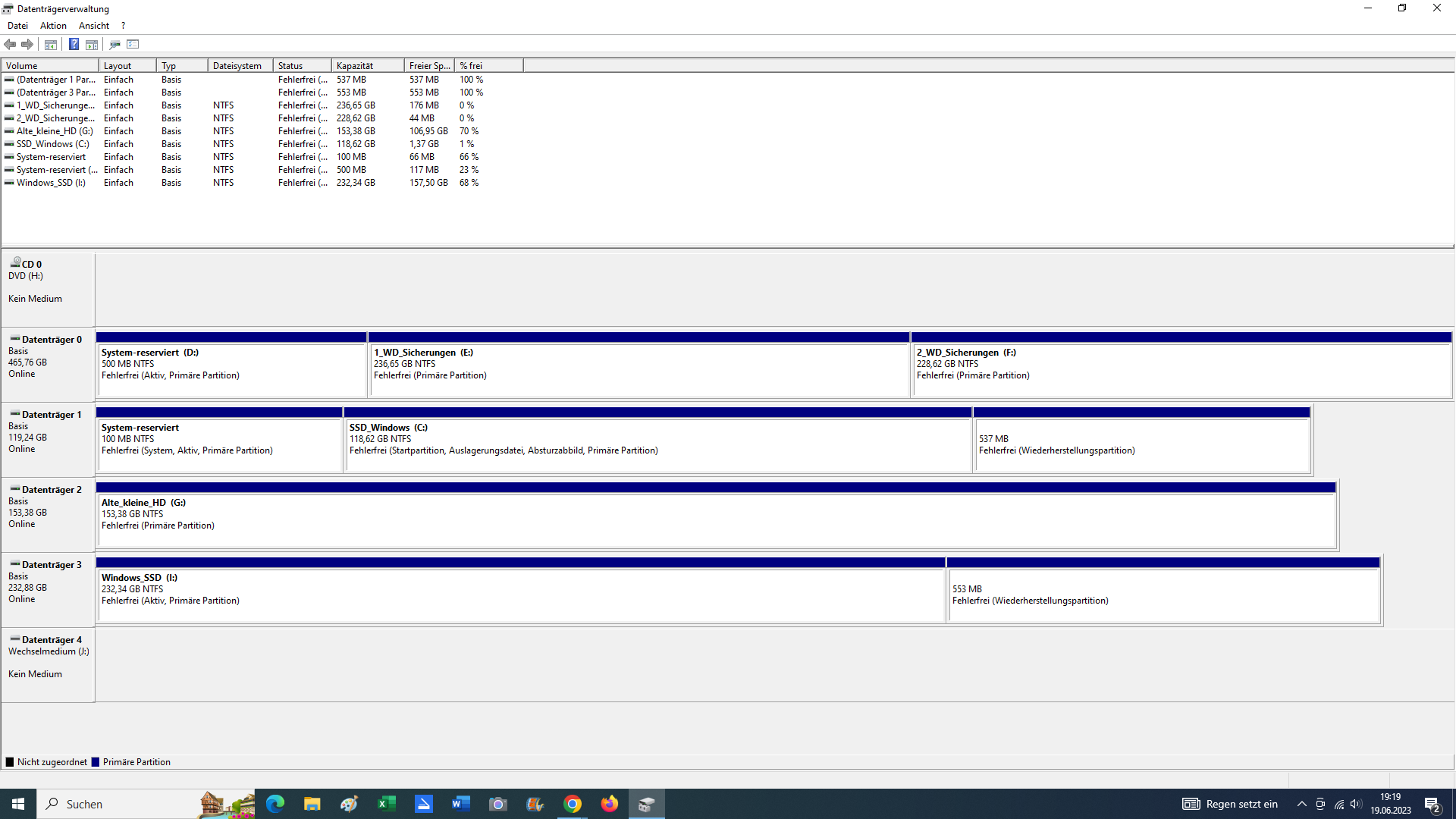
Task: Click the settings checklist toolbar icon
Action: tap(133, 45)
